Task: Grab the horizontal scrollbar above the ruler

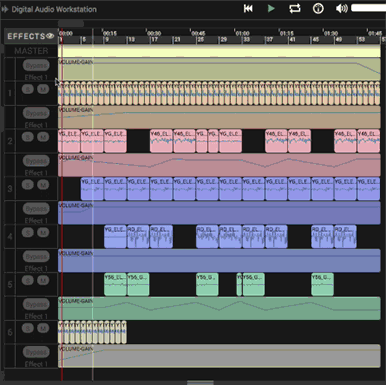Action: click(x=71, y=24)
